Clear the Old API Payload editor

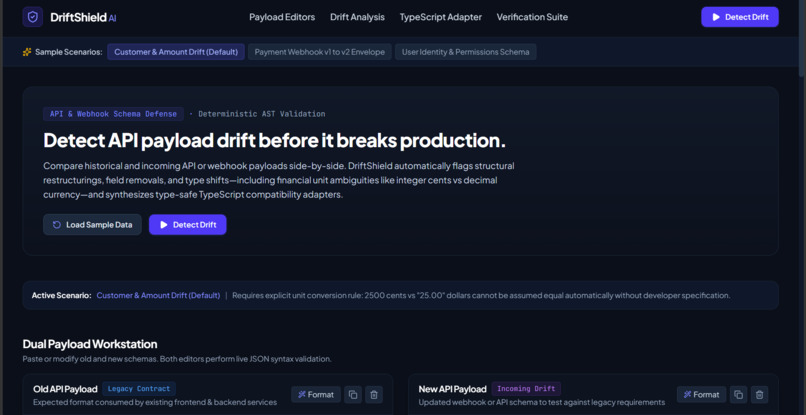pos(374,394)
